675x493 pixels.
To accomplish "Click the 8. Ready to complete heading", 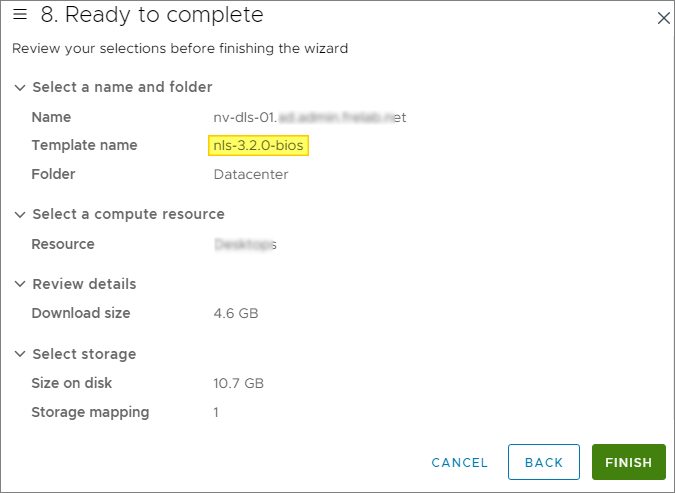I will (x=152, y=15).
